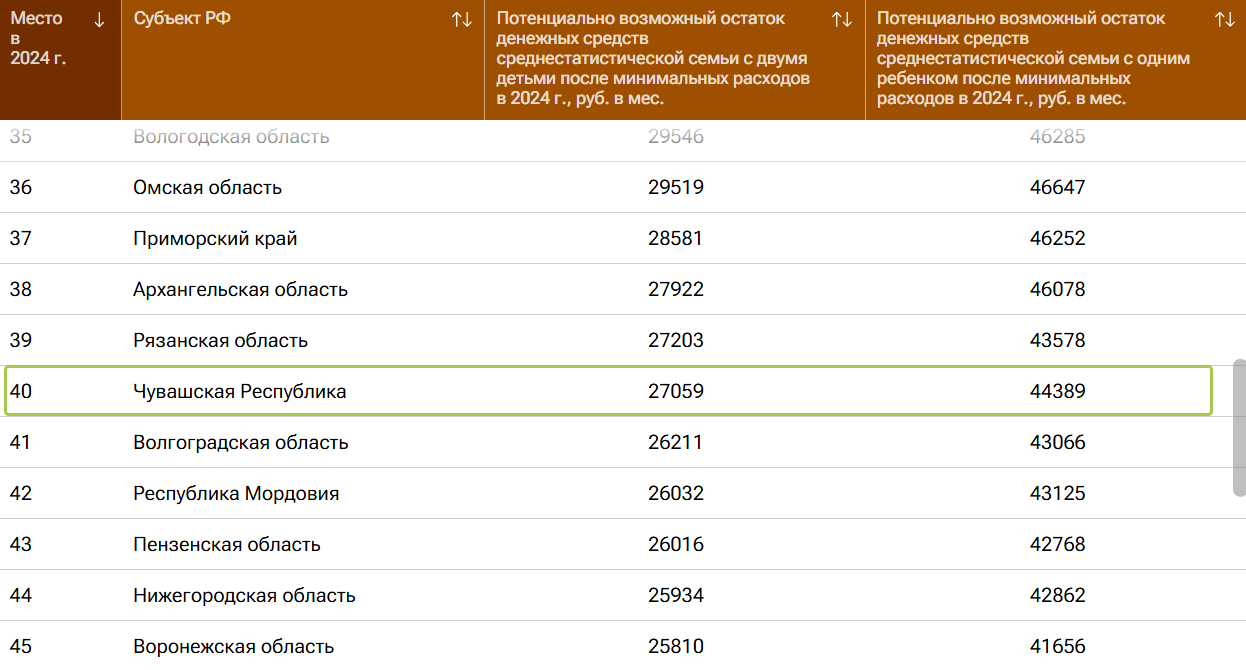Click the header text about families with одним ребенком
1246x670 pixels.
click(x=1033, y=59)
